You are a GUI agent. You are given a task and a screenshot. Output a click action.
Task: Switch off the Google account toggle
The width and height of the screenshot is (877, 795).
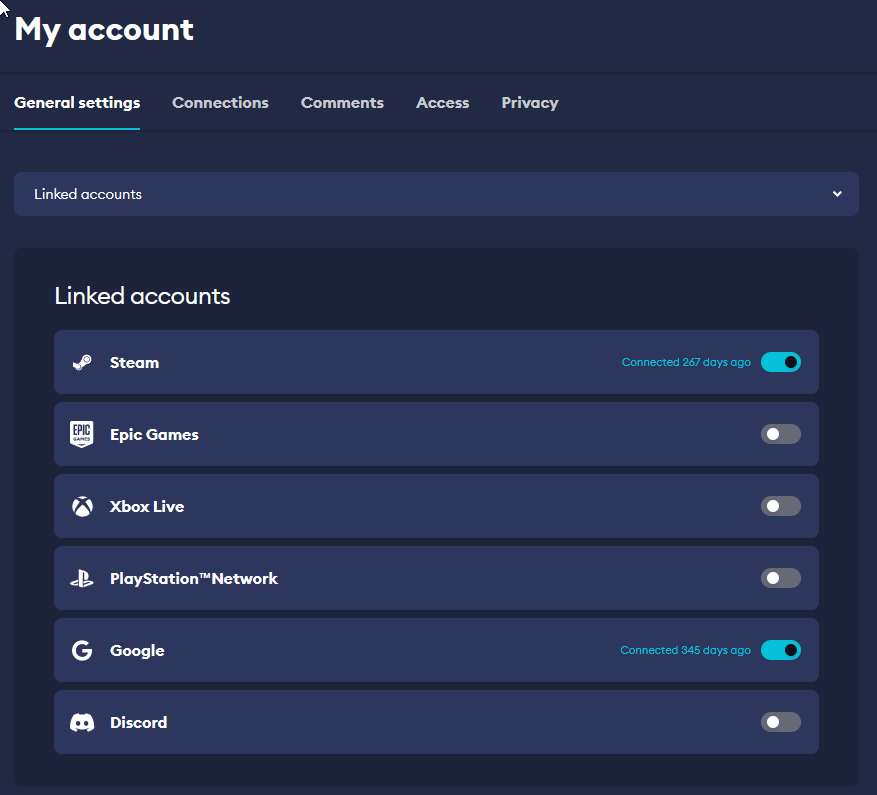pyautogui.click(x=780, y=650)
